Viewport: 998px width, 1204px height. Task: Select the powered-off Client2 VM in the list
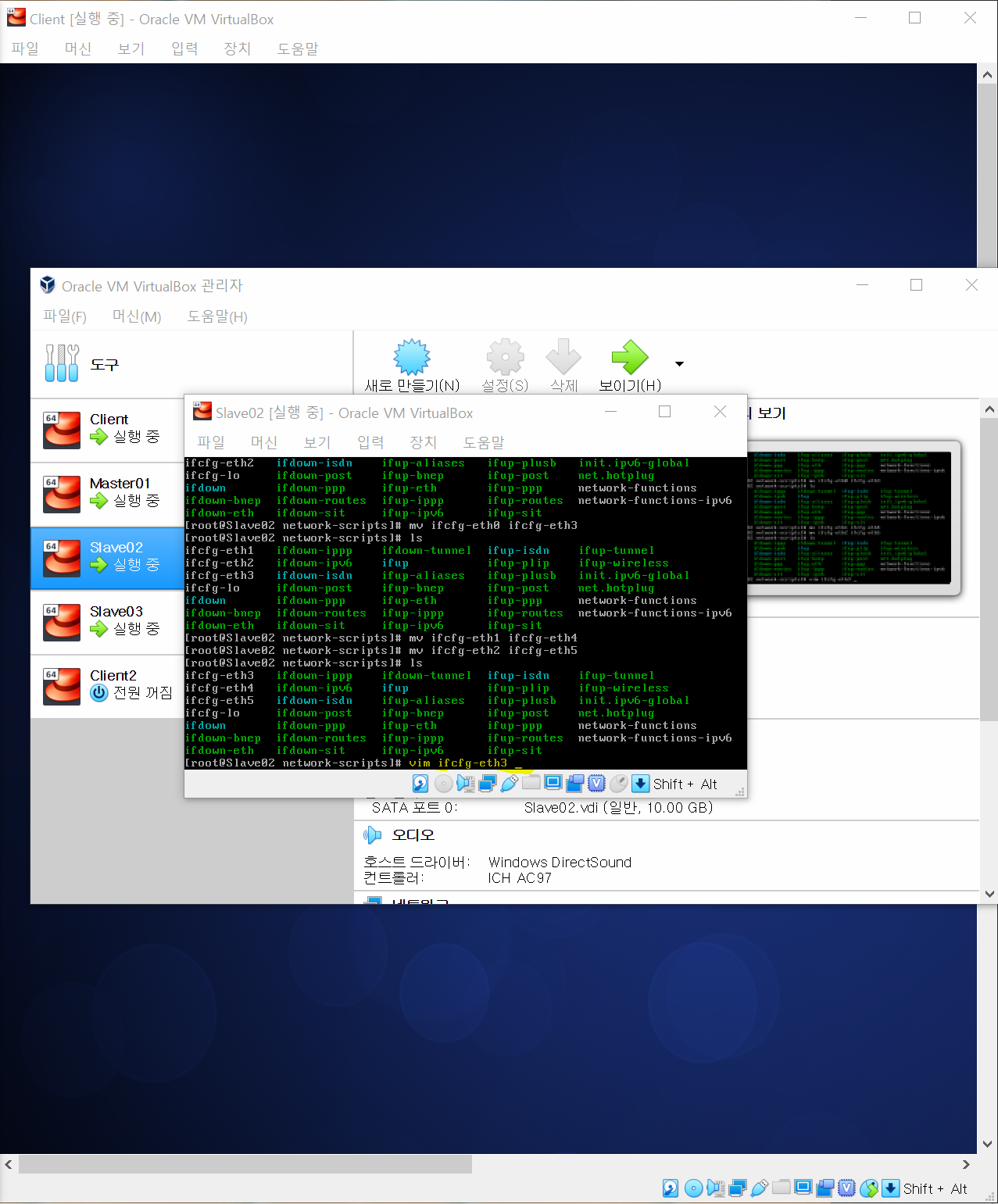click(x=108, y=686)
